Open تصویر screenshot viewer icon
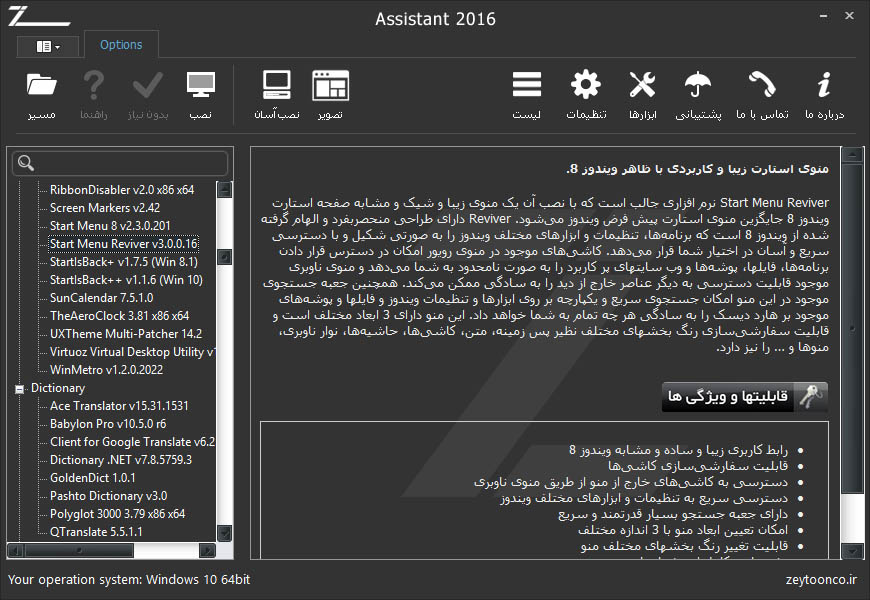 [331, 85]
